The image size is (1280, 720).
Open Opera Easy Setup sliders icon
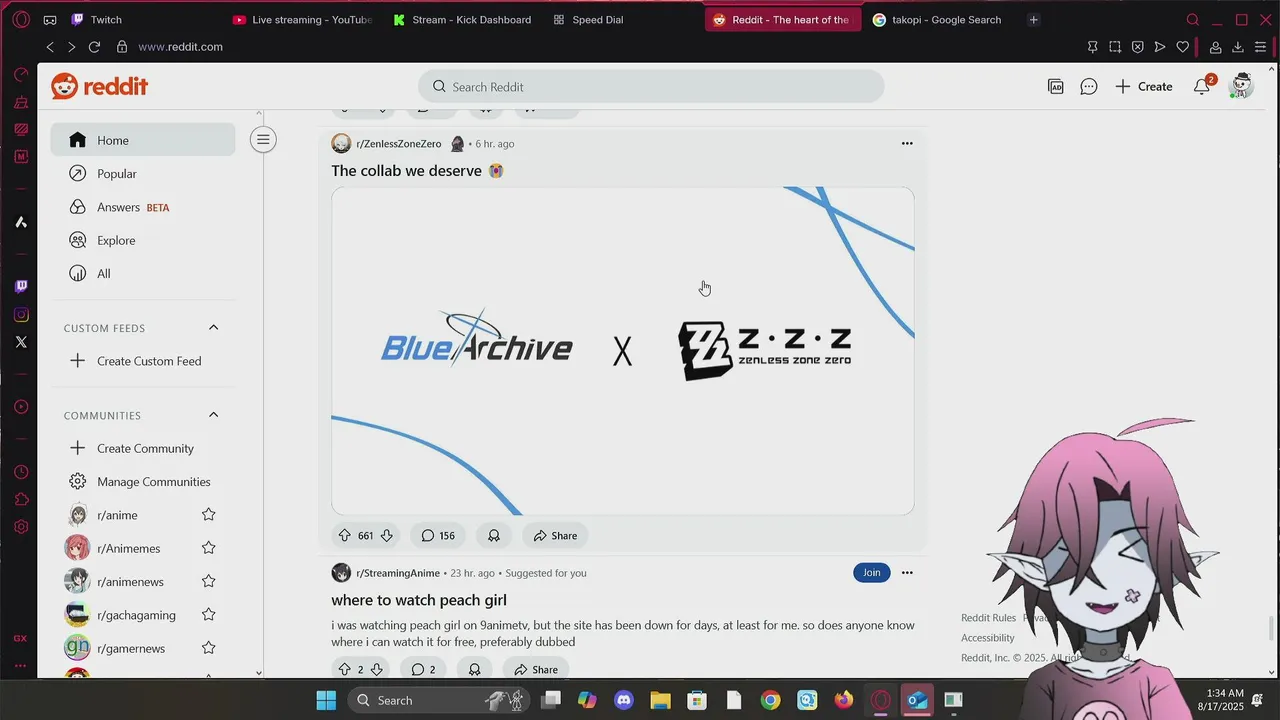click(x=1260, y=47)
